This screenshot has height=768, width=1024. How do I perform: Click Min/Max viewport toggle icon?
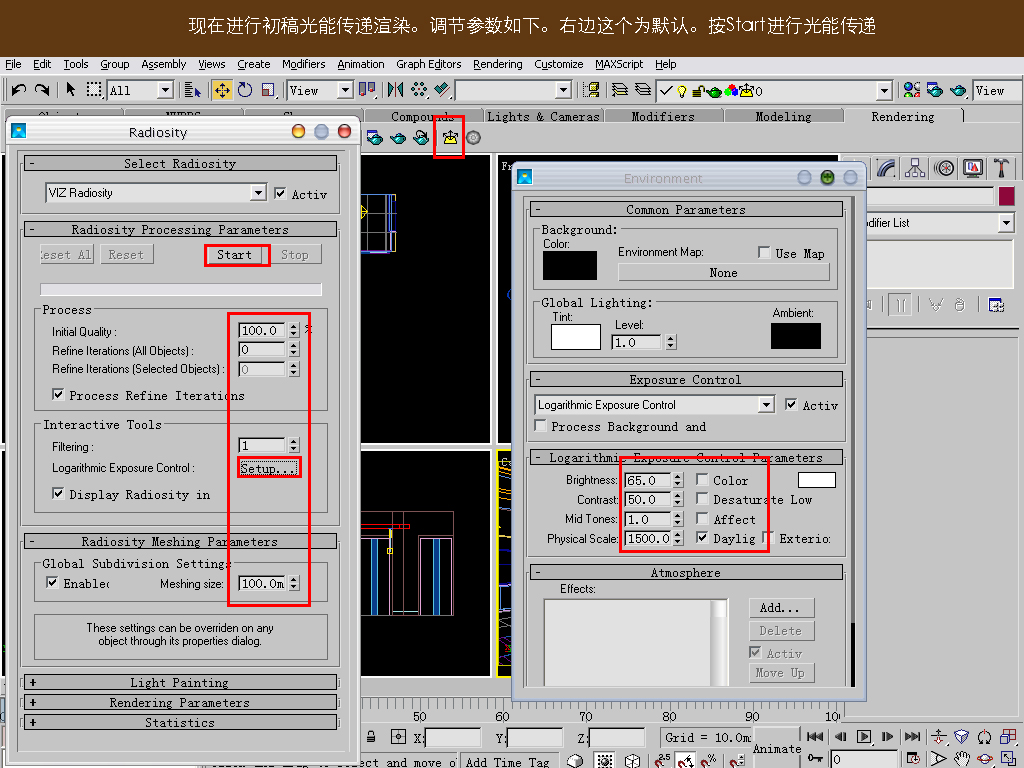(1008, 758)
